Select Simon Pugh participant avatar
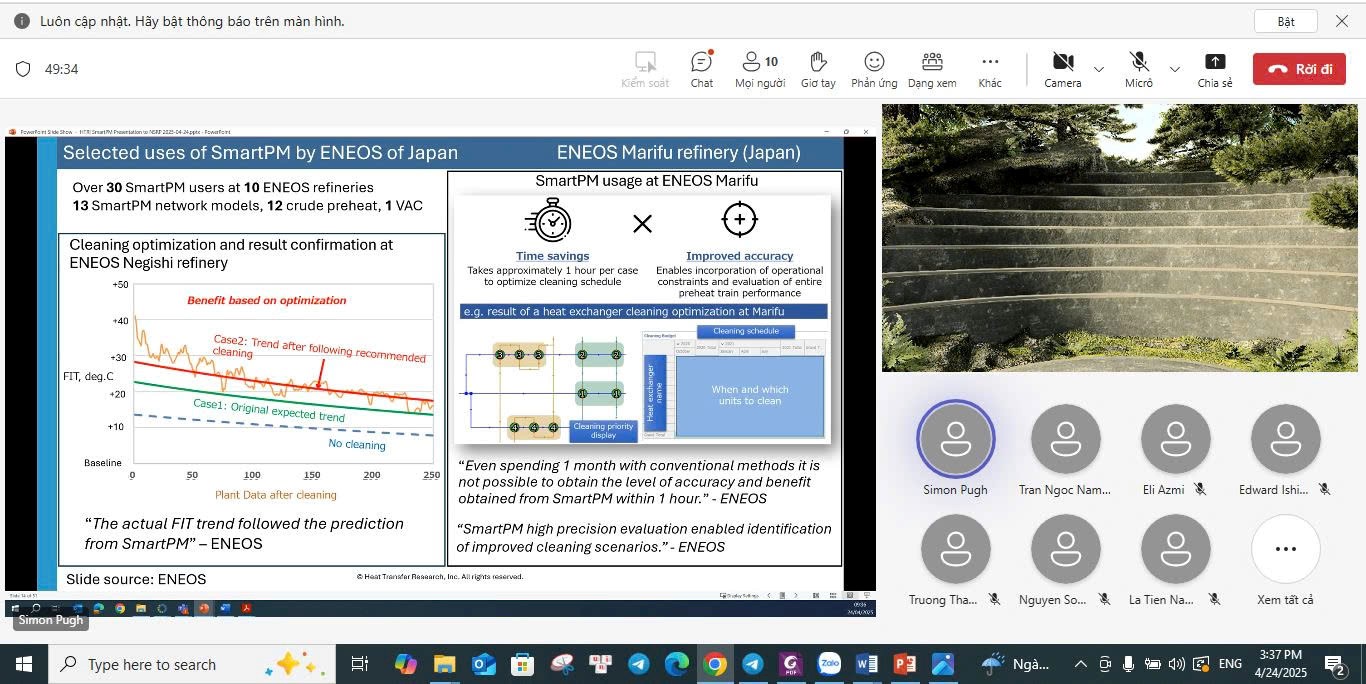The image size is (1366, 684). pyautogui.click(x=955, y=440)
